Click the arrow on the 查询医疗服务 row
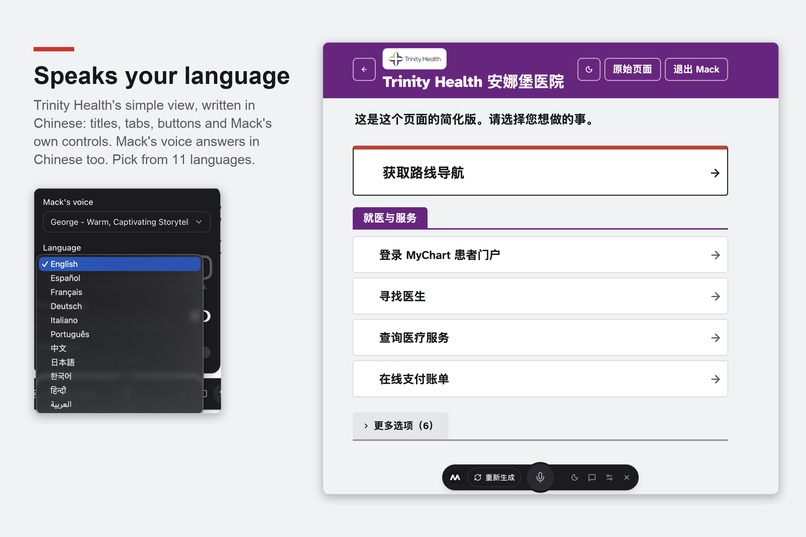 pyautogui.click(x=715, y=338)
